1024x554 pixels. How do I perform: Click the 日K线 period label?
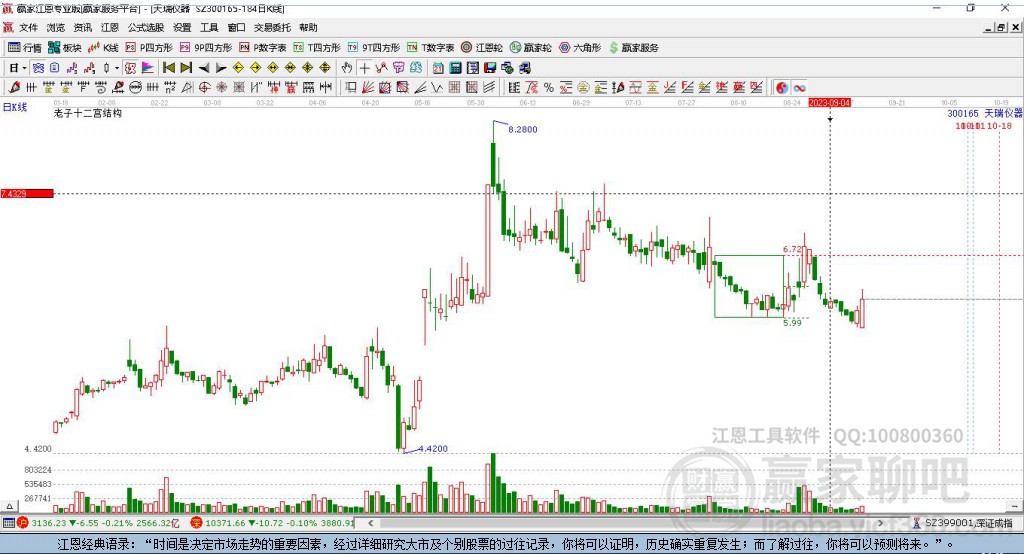[15, 107]
